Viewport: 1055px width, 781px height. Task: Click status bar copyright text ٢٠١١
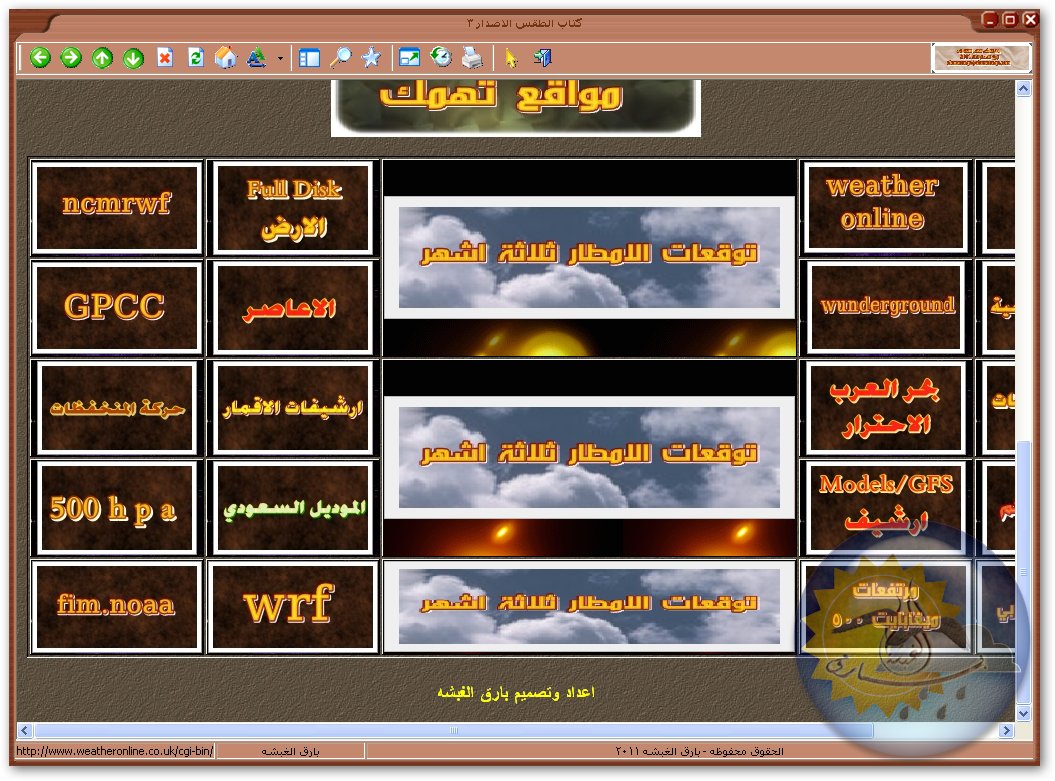click(x=699, y=751)
